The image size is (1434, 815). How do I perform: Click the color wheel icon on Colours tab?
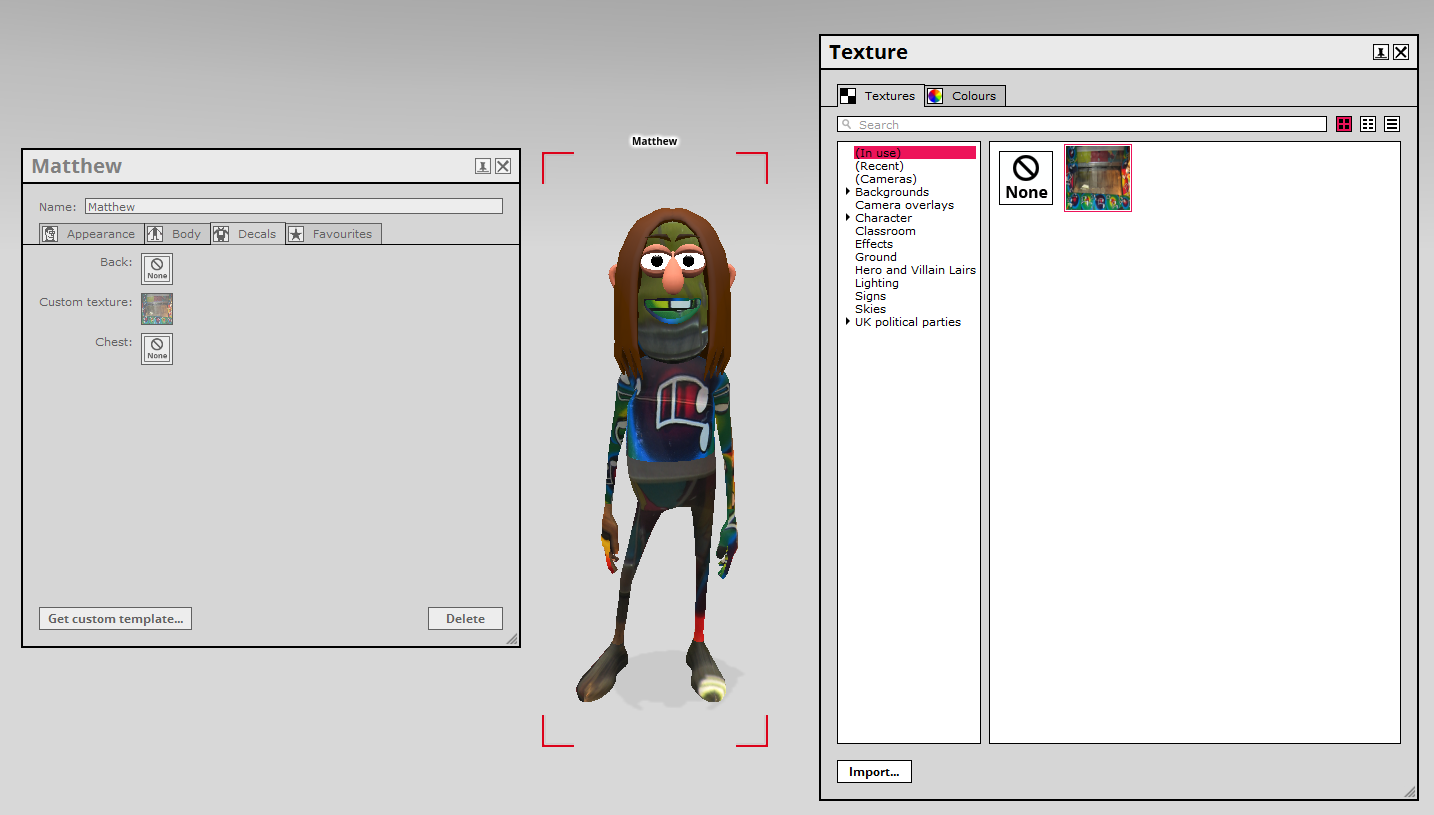(935, 95)
